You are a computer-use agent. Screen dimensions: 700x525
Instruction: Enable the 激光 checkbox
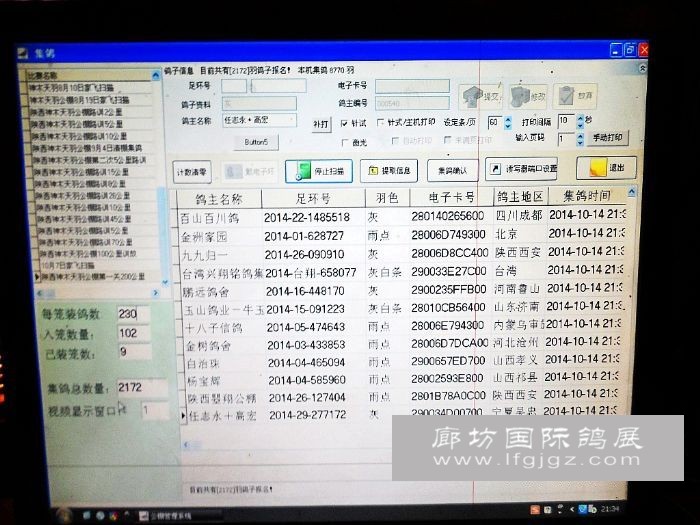click(344, 142)
